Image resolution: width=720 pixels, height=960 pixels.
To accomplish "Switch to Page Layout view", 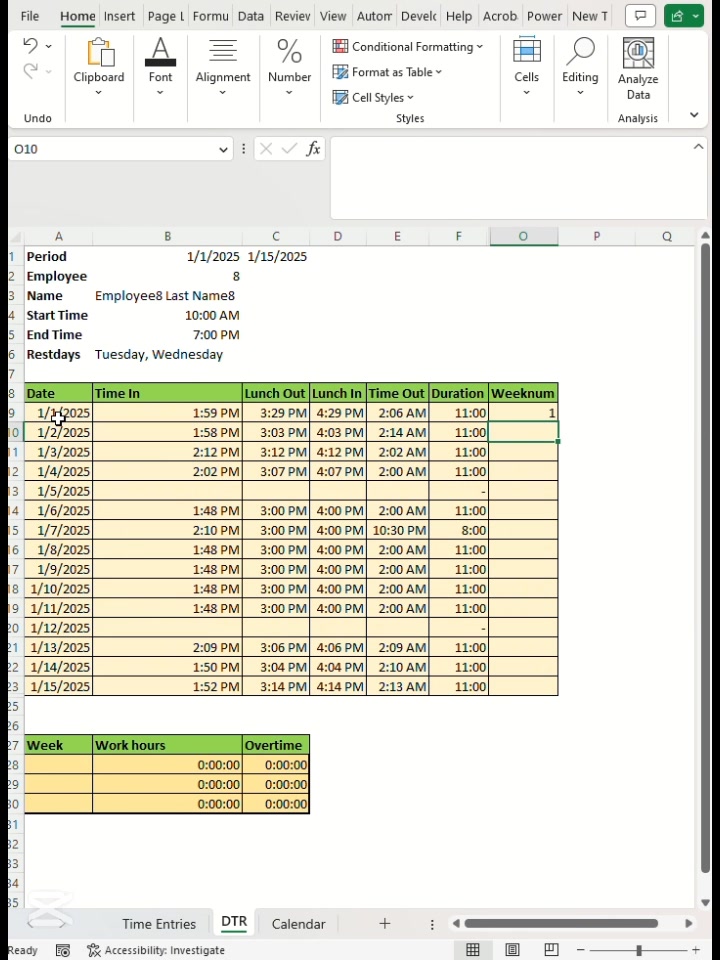I will point(512,950).
